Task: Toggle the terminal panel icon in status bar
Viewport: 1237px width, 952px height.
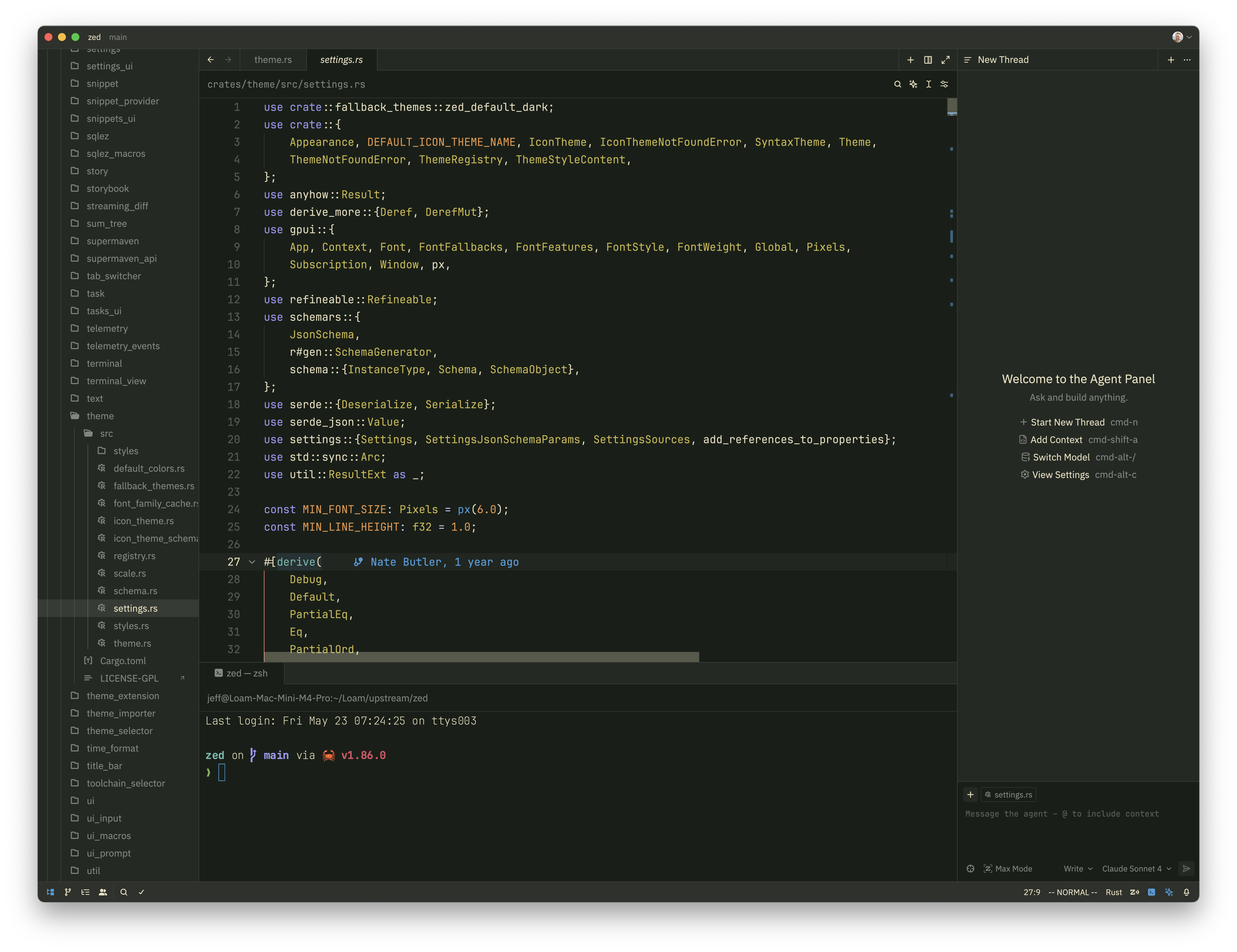Action: tap(1152, 892)
